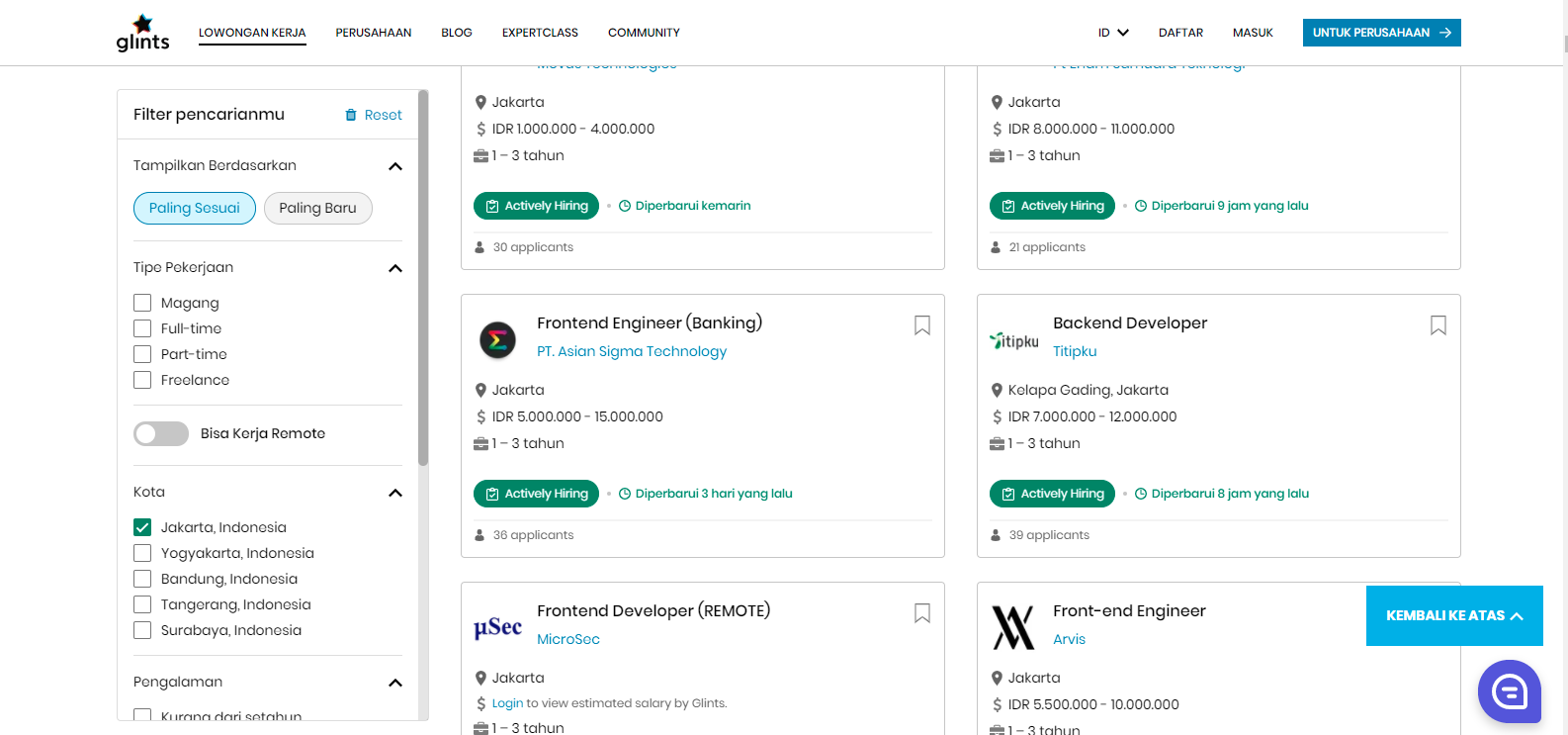
Task: Click briefcase icon on Backend Developer card
Action: pyautogui.click(x=997, y=444)
